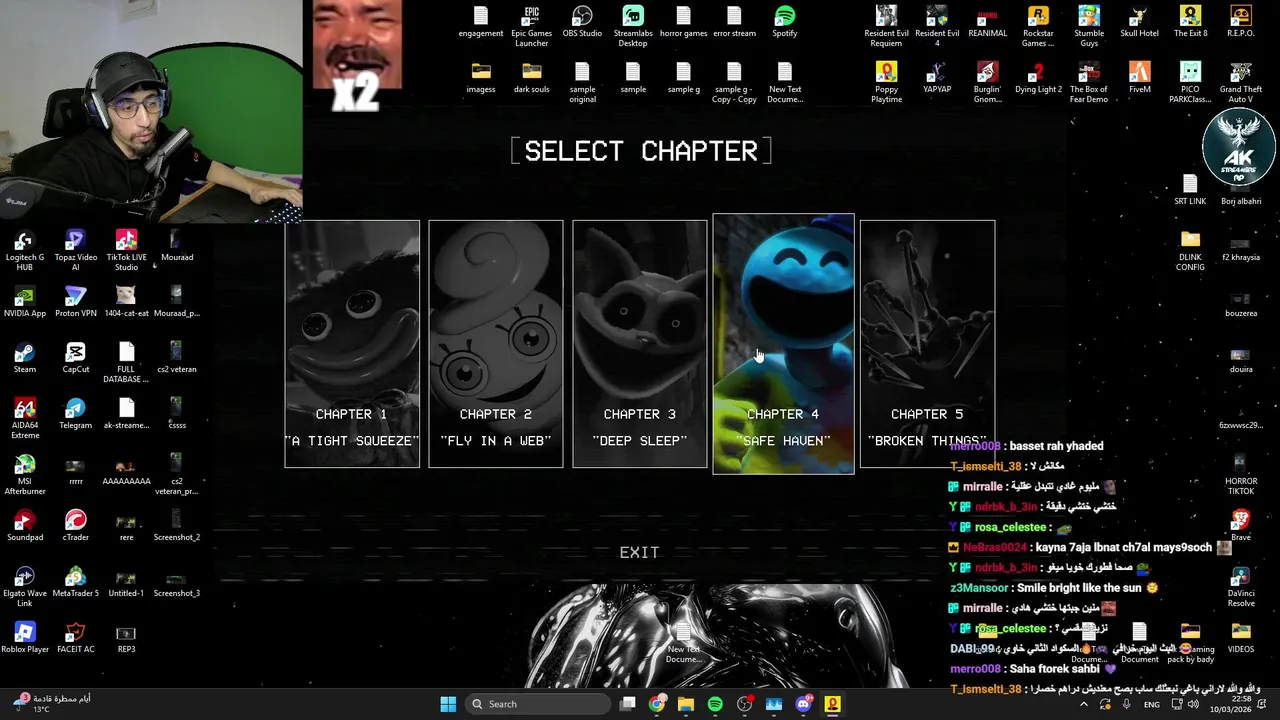Image resolution: width=1280 pixels, height=720 pixels.
Task: Choose Chapter 5 "Broken Things" card
Action: pyautogui.click(x=928, y=344)
